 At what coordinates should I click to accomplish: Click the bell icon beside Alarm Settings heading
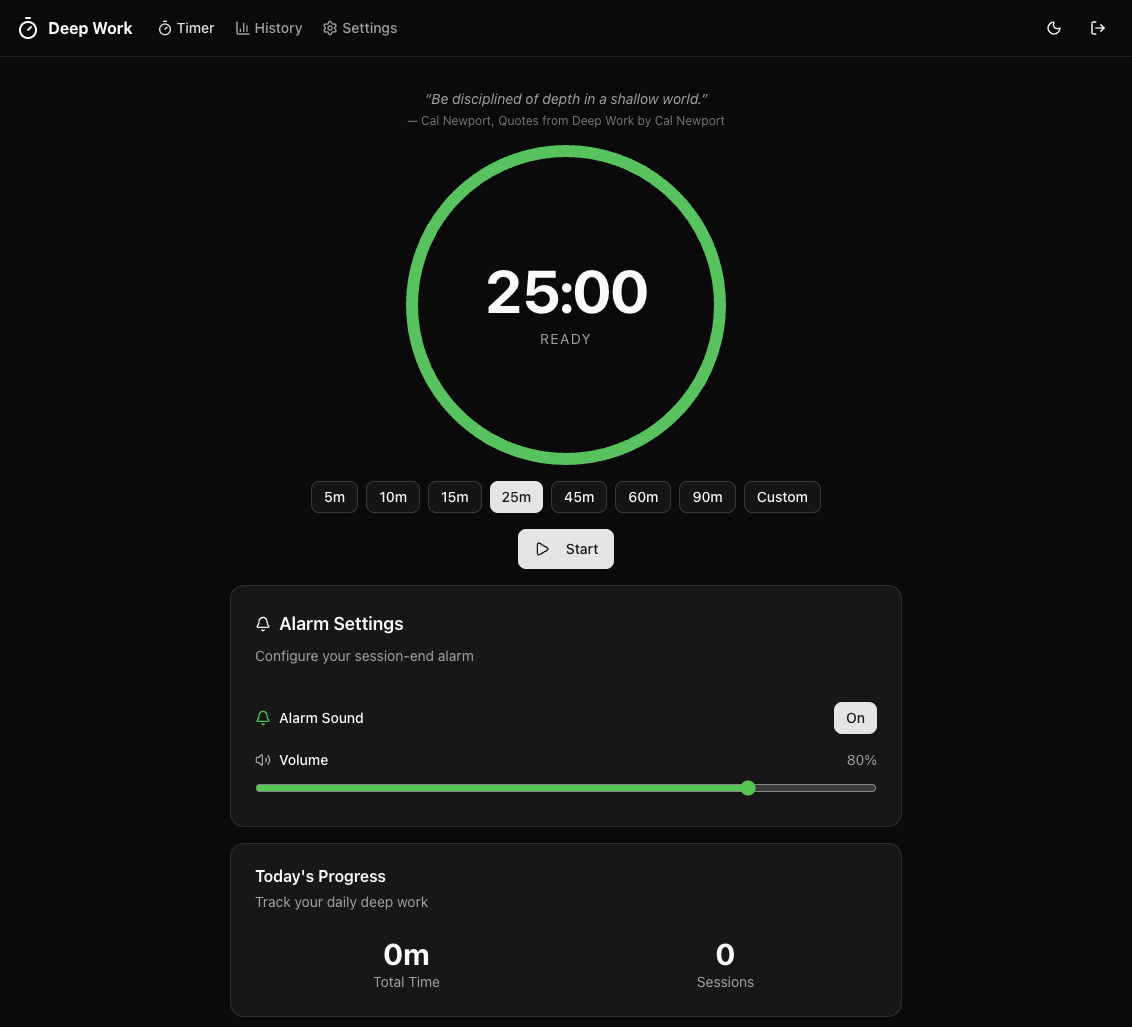263,624
